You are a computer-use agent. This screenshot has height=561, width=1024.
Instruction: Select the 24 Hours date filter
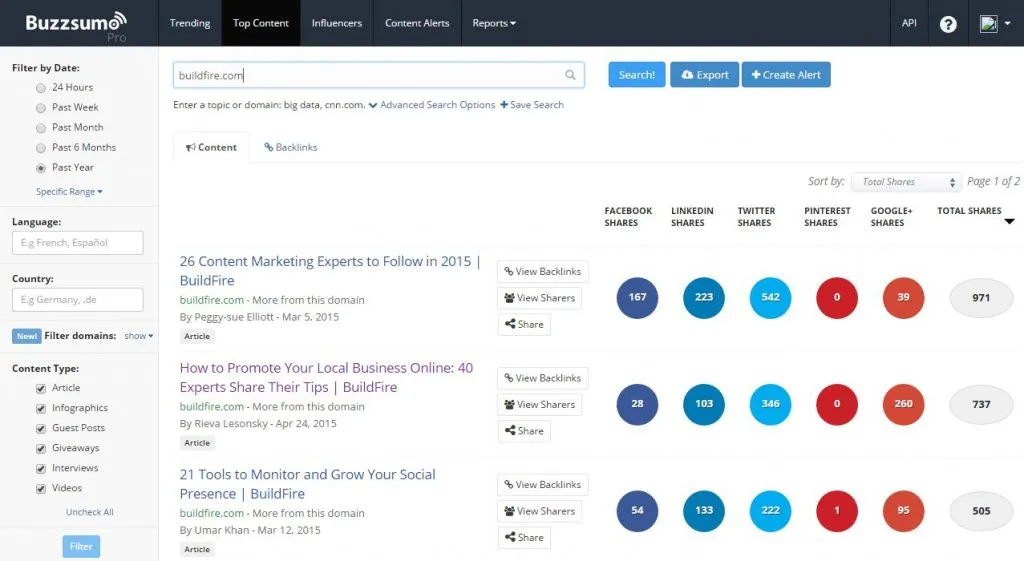pyautogui.click(x=41, y=88)
